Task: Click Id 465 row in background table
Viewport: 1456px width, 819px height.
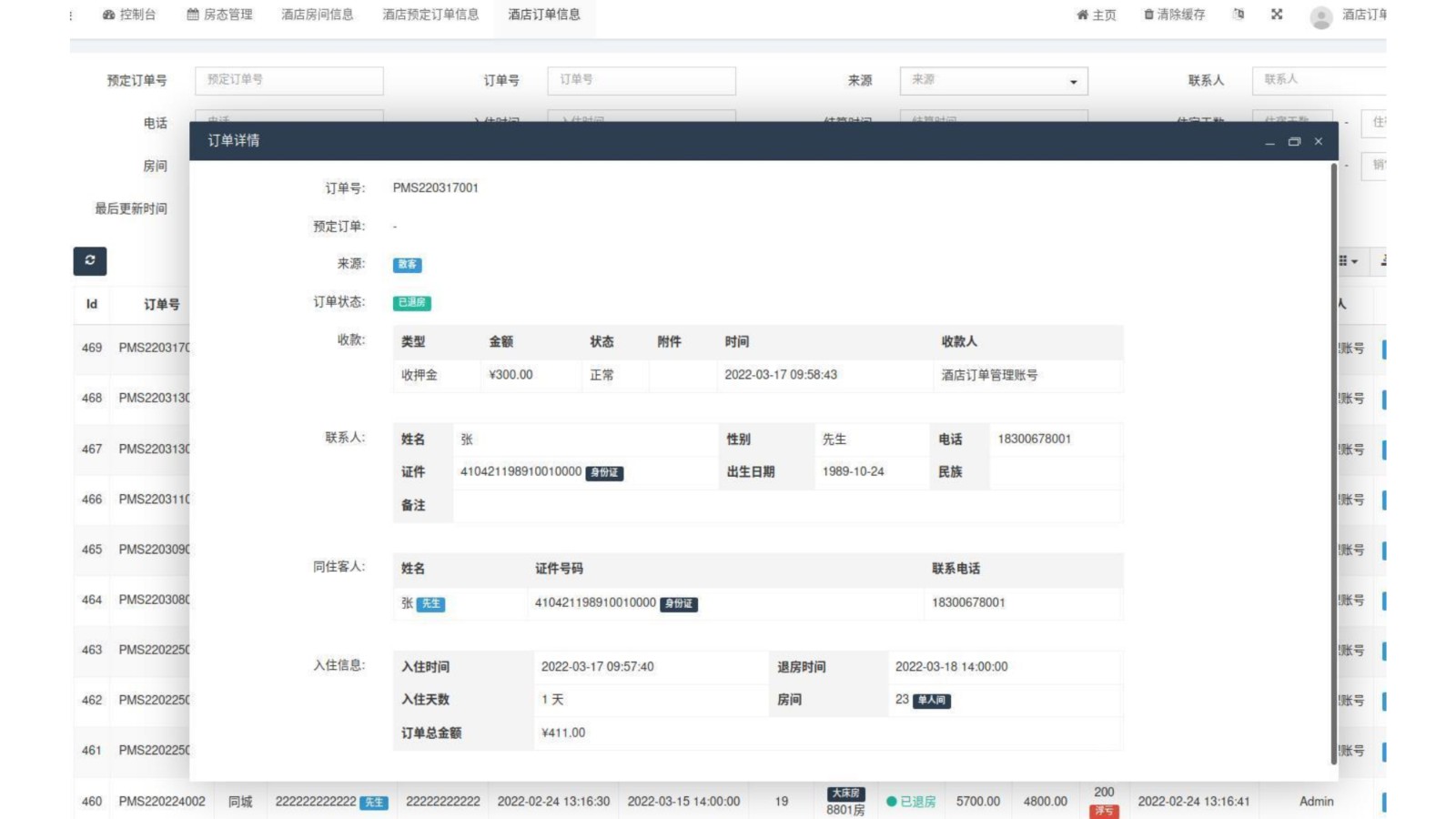Action: pyautogui.click(x=92, y=550)
